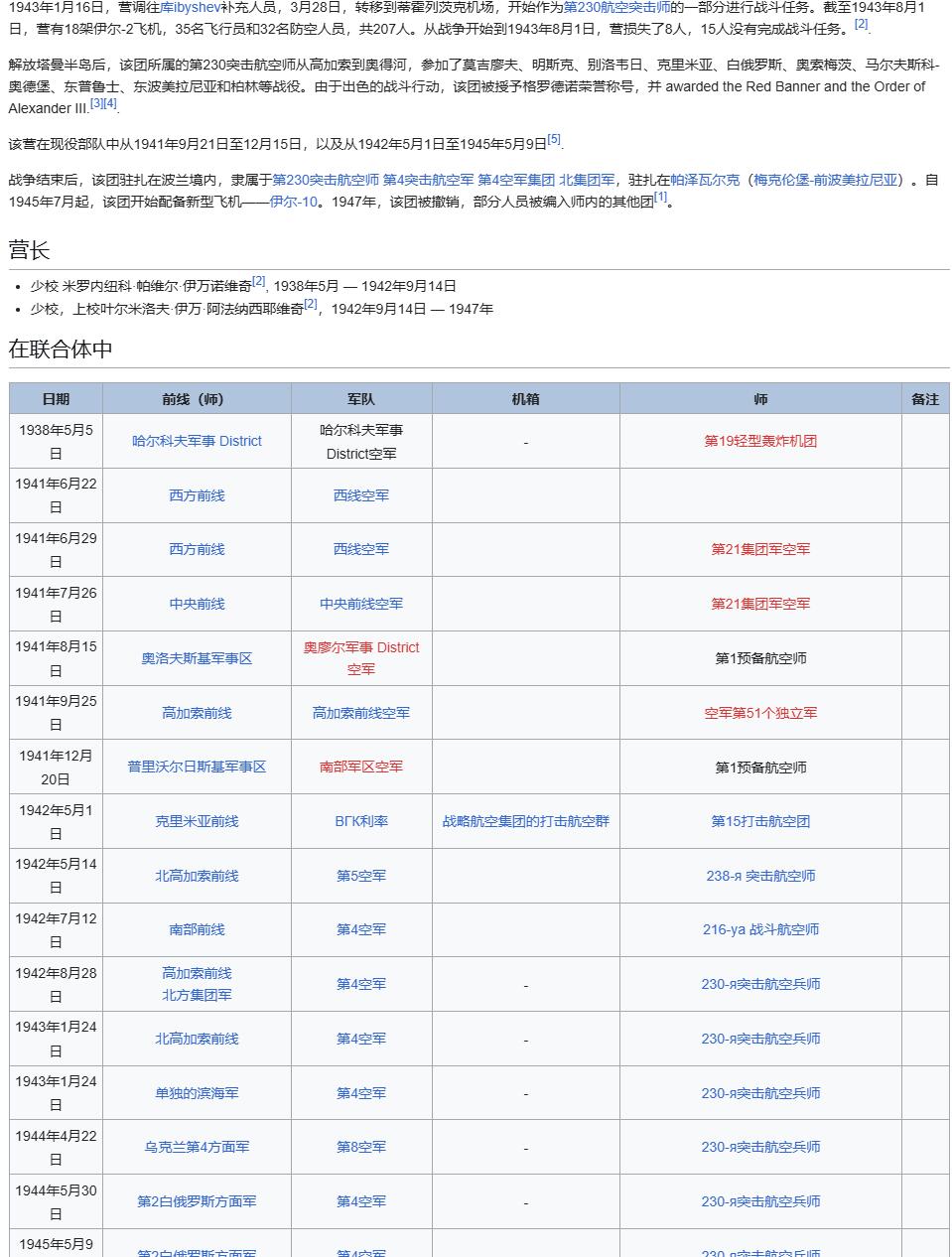Open the 第15打击航空团 link
Screen dimensions: 952x1257
[760, 821]
